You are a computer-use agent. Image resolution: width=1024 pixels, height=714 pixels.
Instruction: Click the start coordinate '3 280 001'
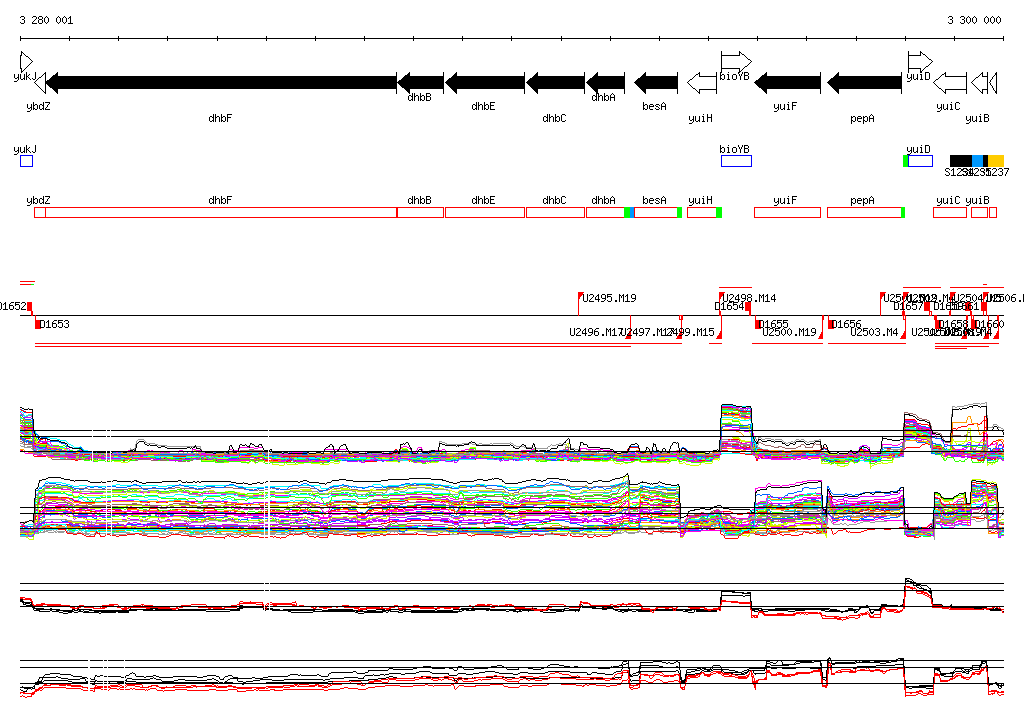pyautogui.click(x=46, y=20)
